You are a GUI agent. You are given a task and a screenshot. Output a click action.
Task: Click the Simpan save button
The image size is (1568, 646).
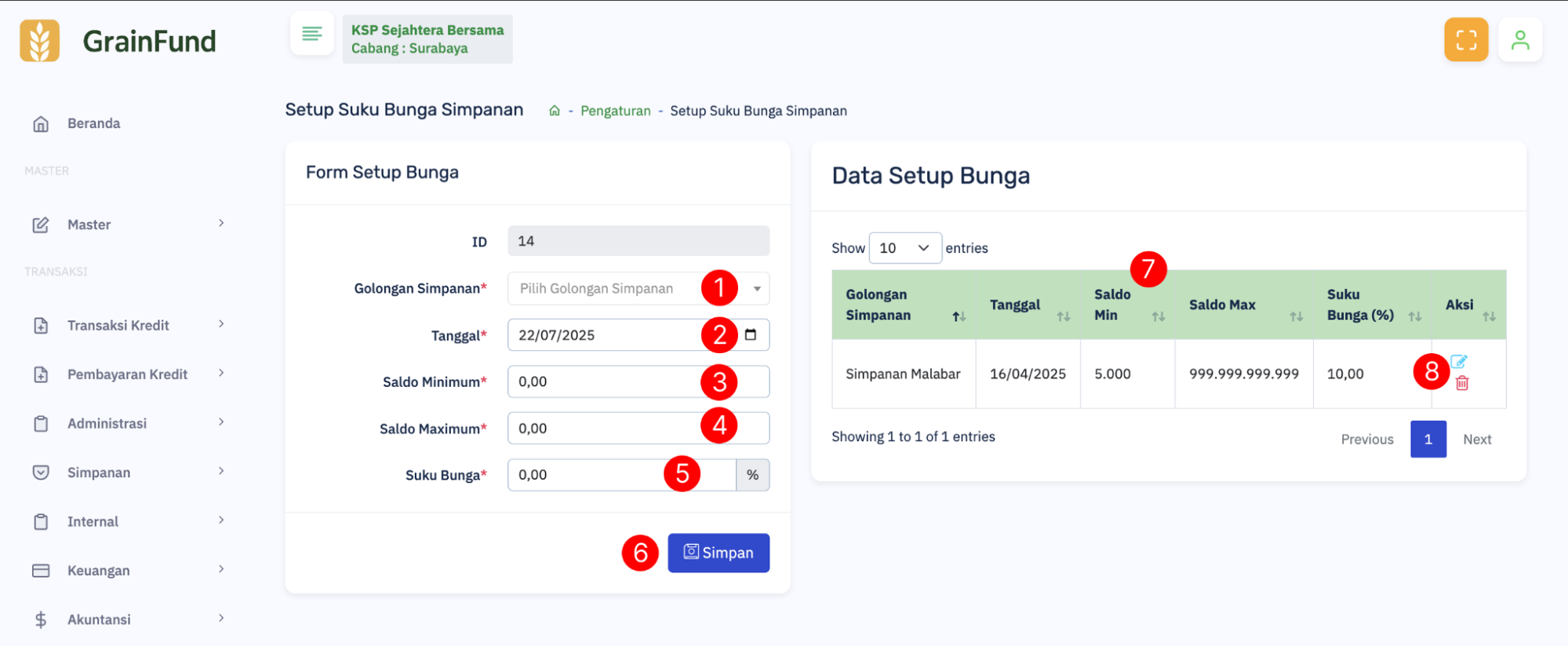pyautogui.click(x=719, y=553)
